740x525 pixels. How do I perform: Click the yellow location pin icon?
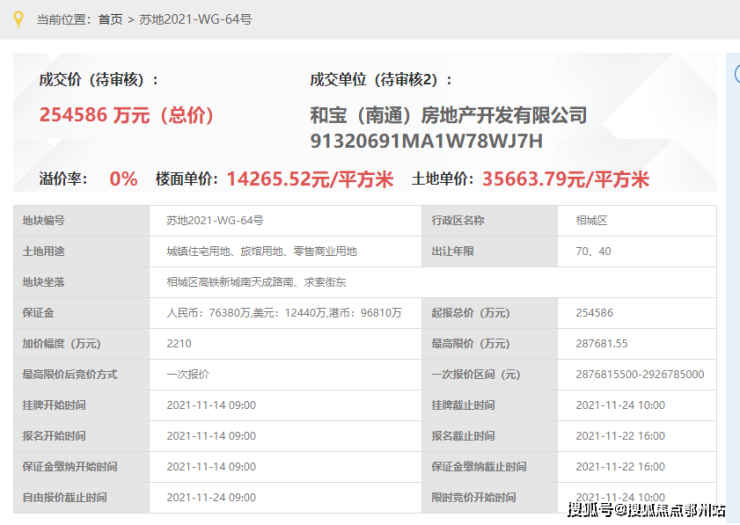[16, 18]
